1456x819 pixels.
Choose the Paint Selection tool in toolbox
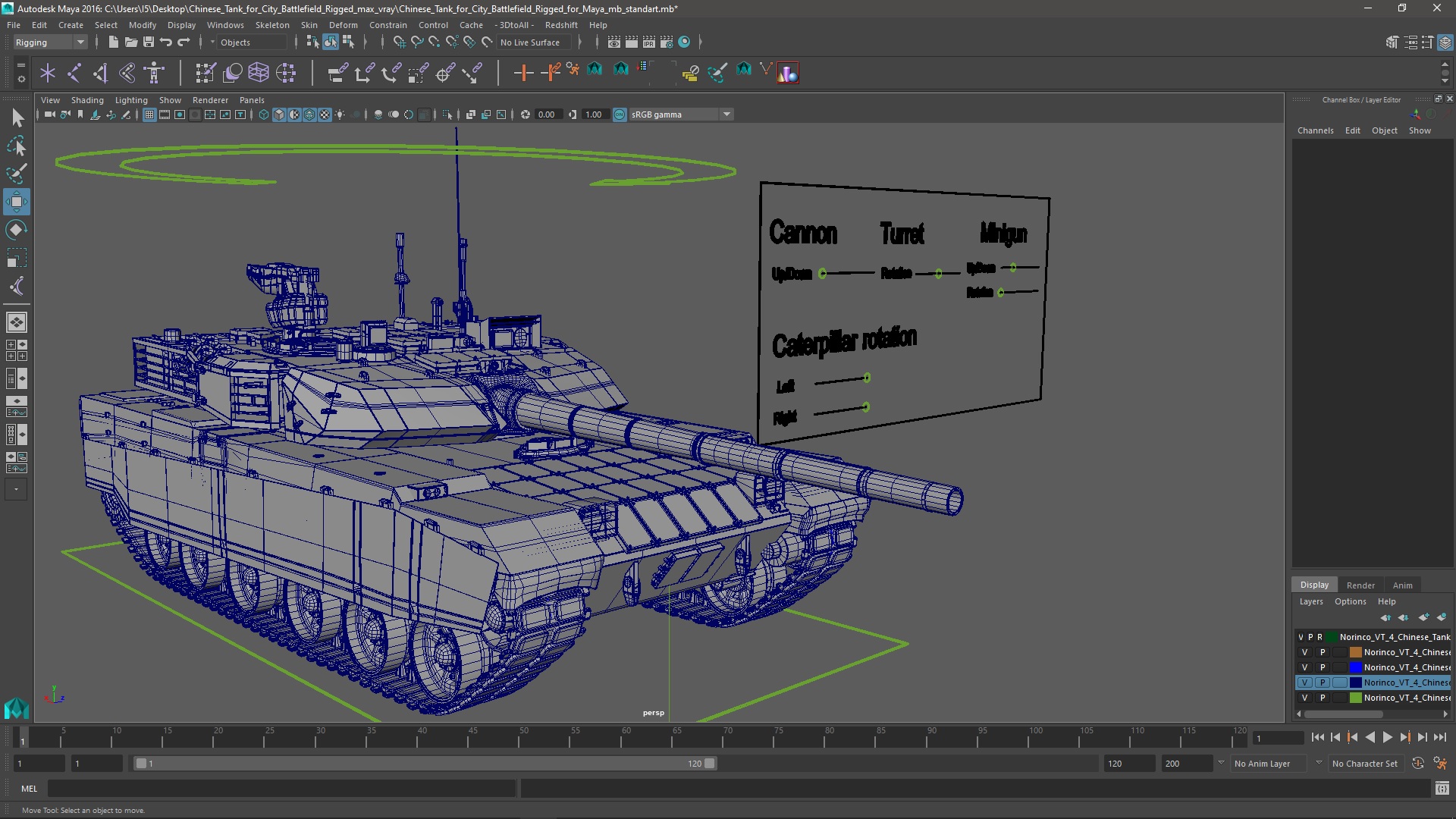(x=17, y=174)
